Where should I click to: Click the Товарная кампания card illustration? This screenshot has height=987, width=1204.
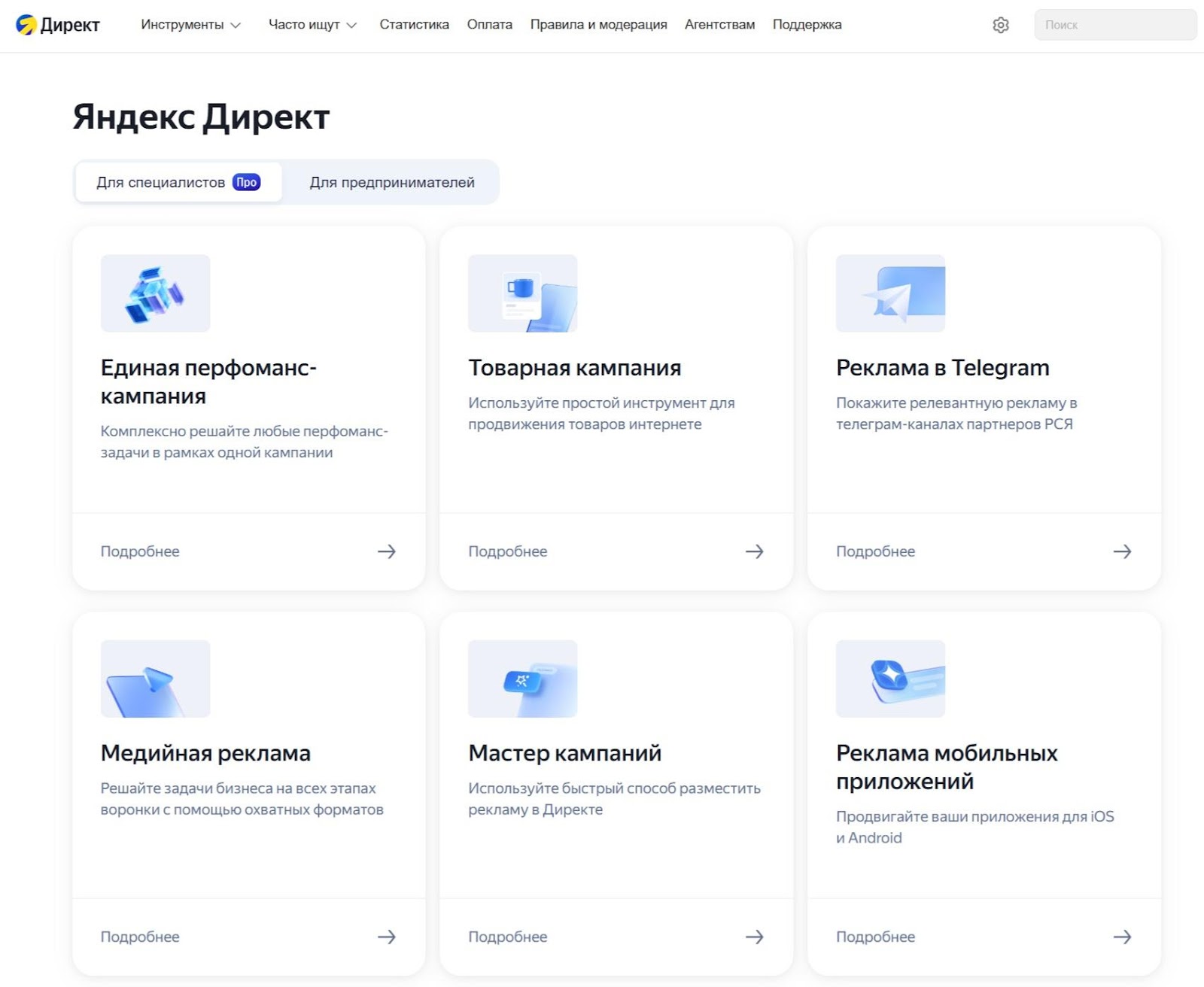(x=522, y=293)
